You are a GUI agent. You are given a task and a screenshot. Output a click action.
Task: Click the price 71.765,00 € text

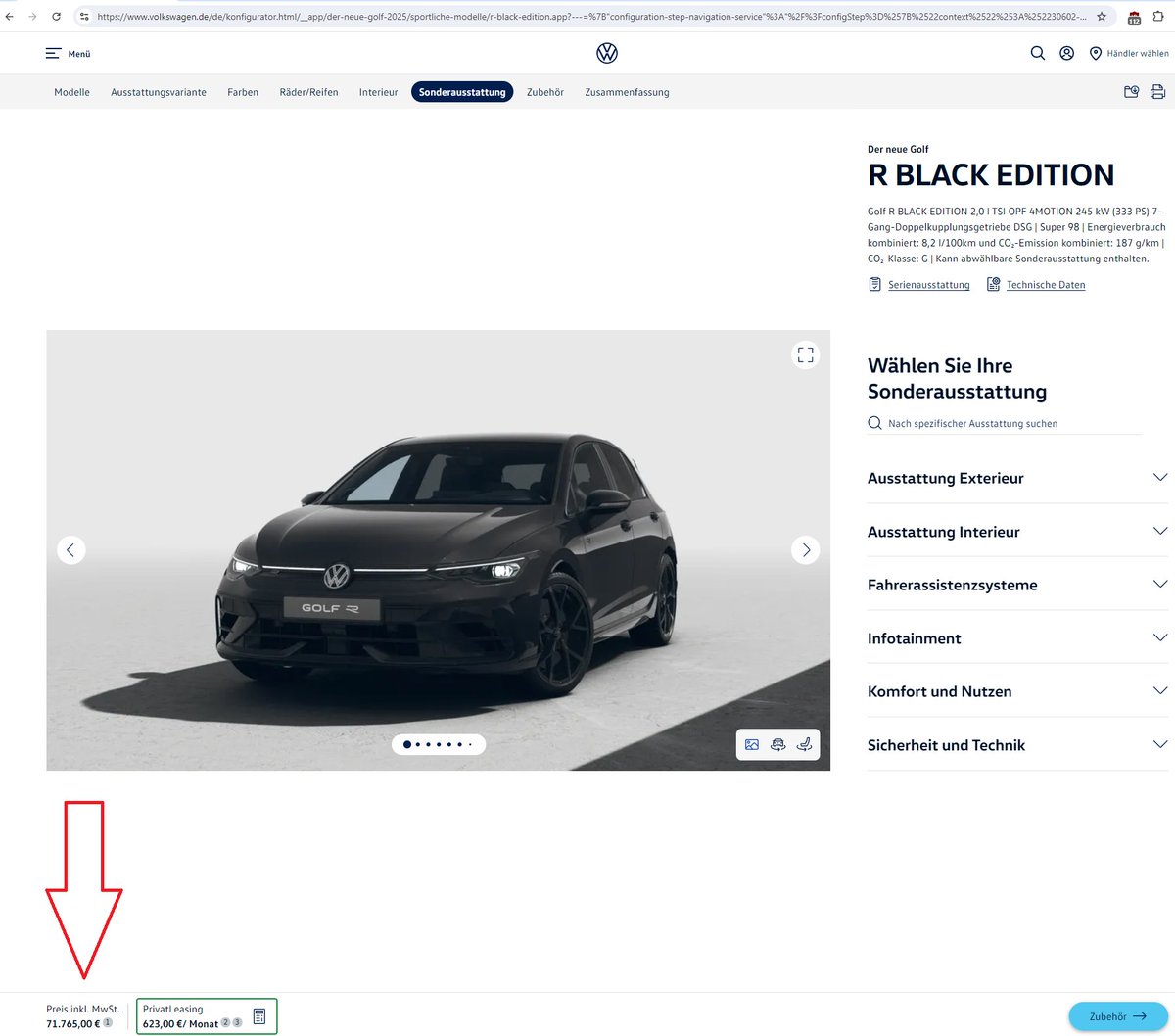tap(72, 1024)
